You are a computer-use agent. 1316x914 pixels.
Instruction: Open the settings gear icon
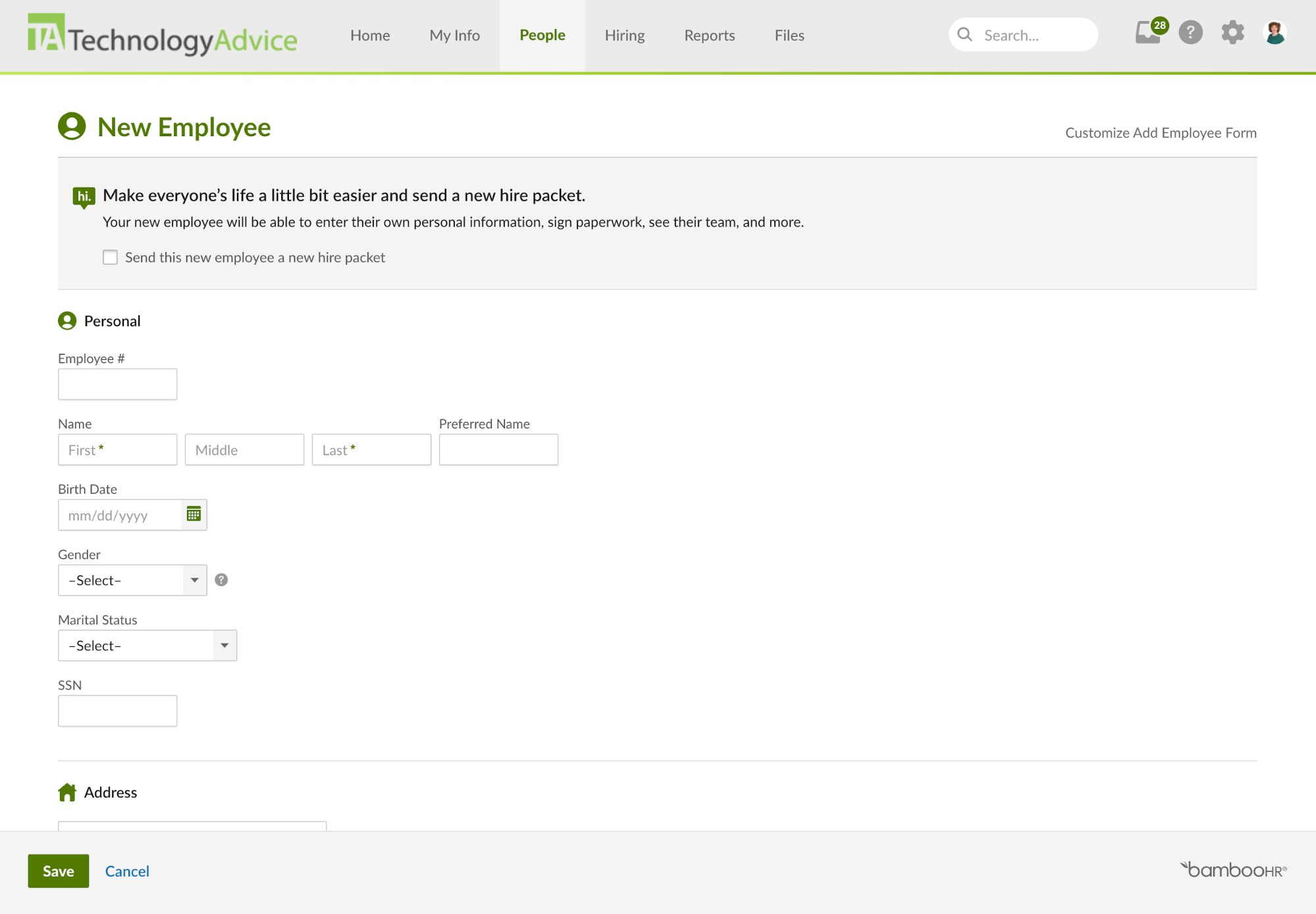[x=1232, y=32]
